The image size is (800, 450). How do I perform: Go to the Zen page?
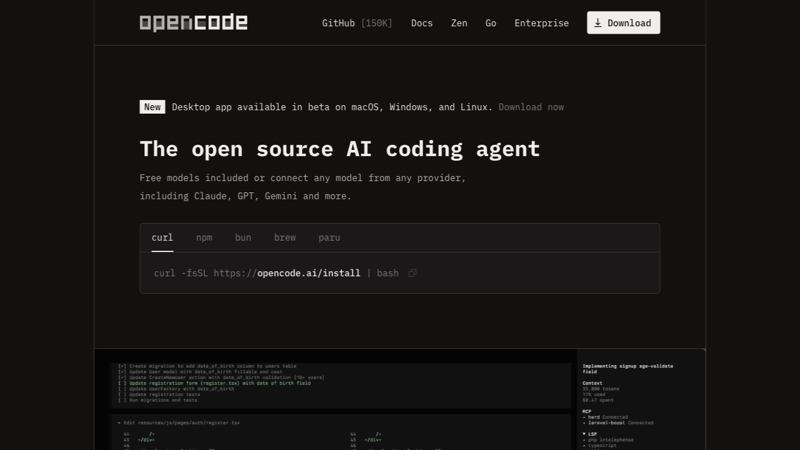click(x=459, y=23)
